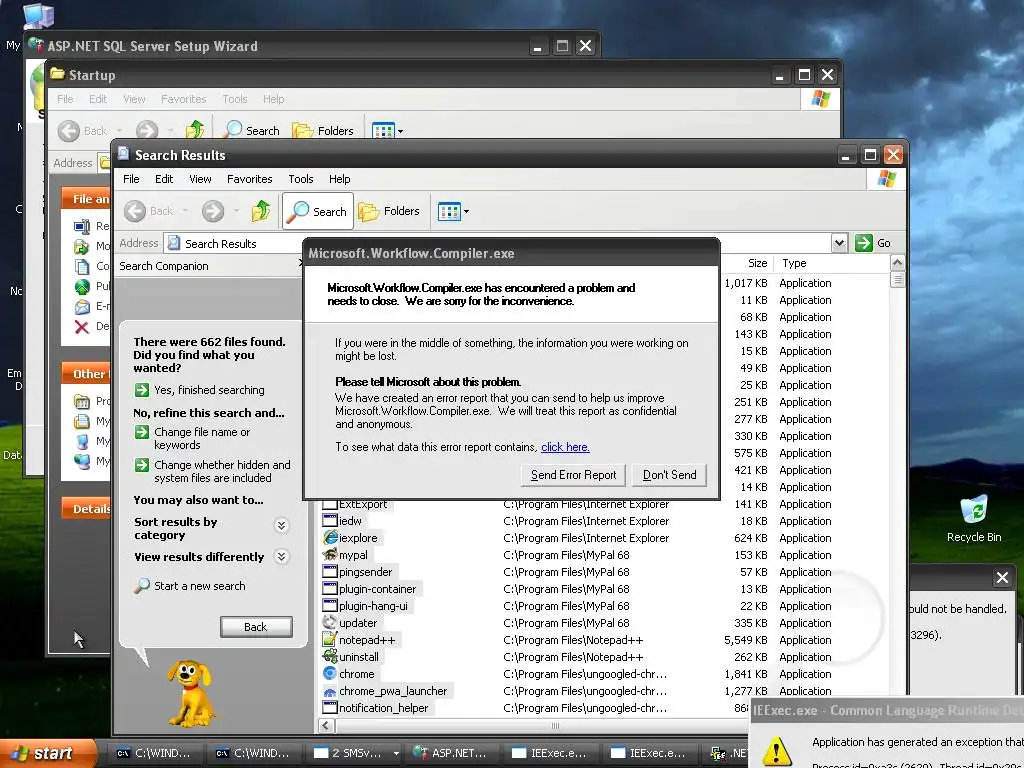Image resolution: width=1024 pixels, height=768 pixels.
Task: Click Folders toolbar button in Search Results
Action: 389,211
